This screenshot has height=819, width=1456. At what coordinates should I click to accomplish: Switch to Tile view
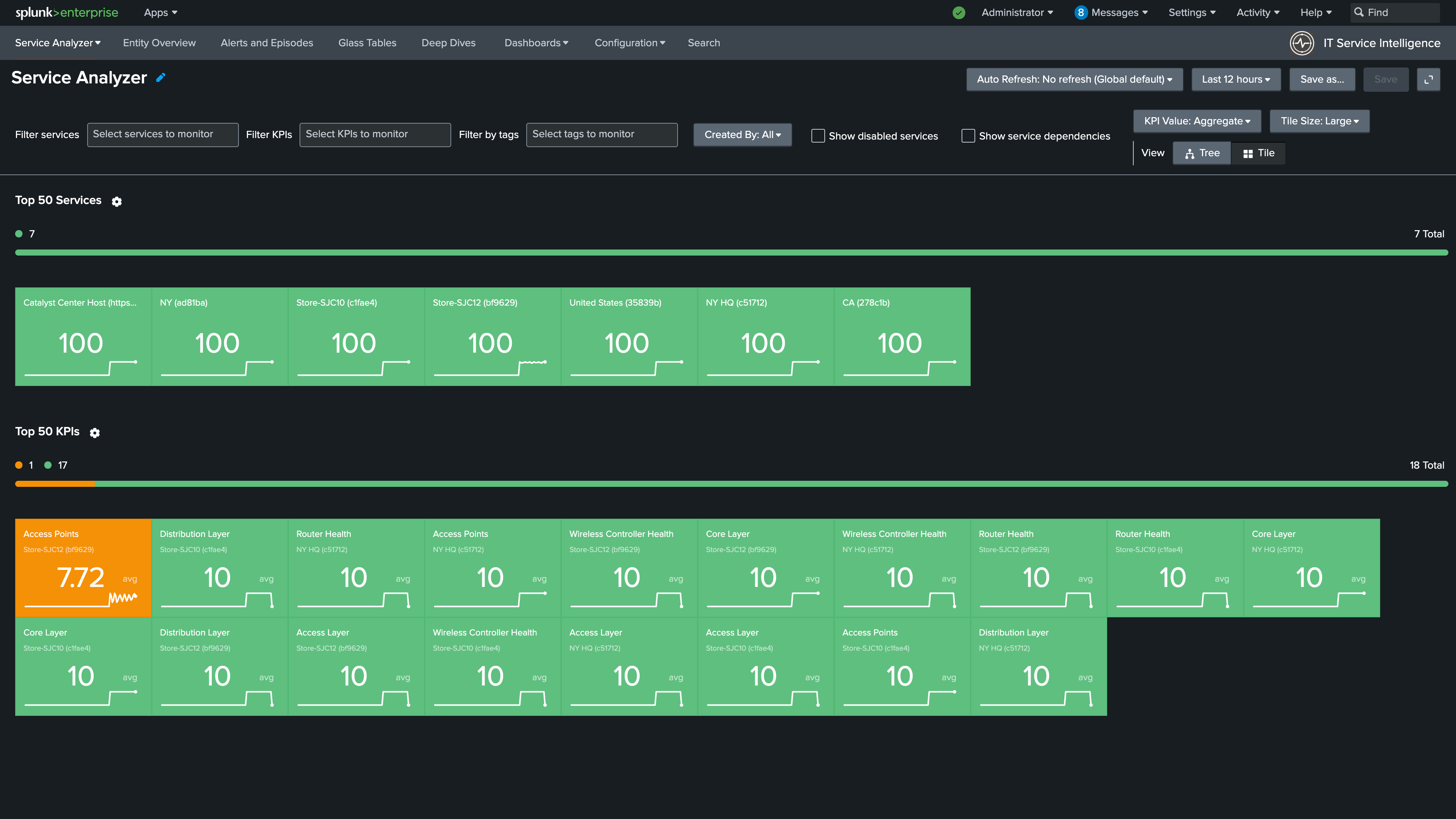coord(1258,153)
